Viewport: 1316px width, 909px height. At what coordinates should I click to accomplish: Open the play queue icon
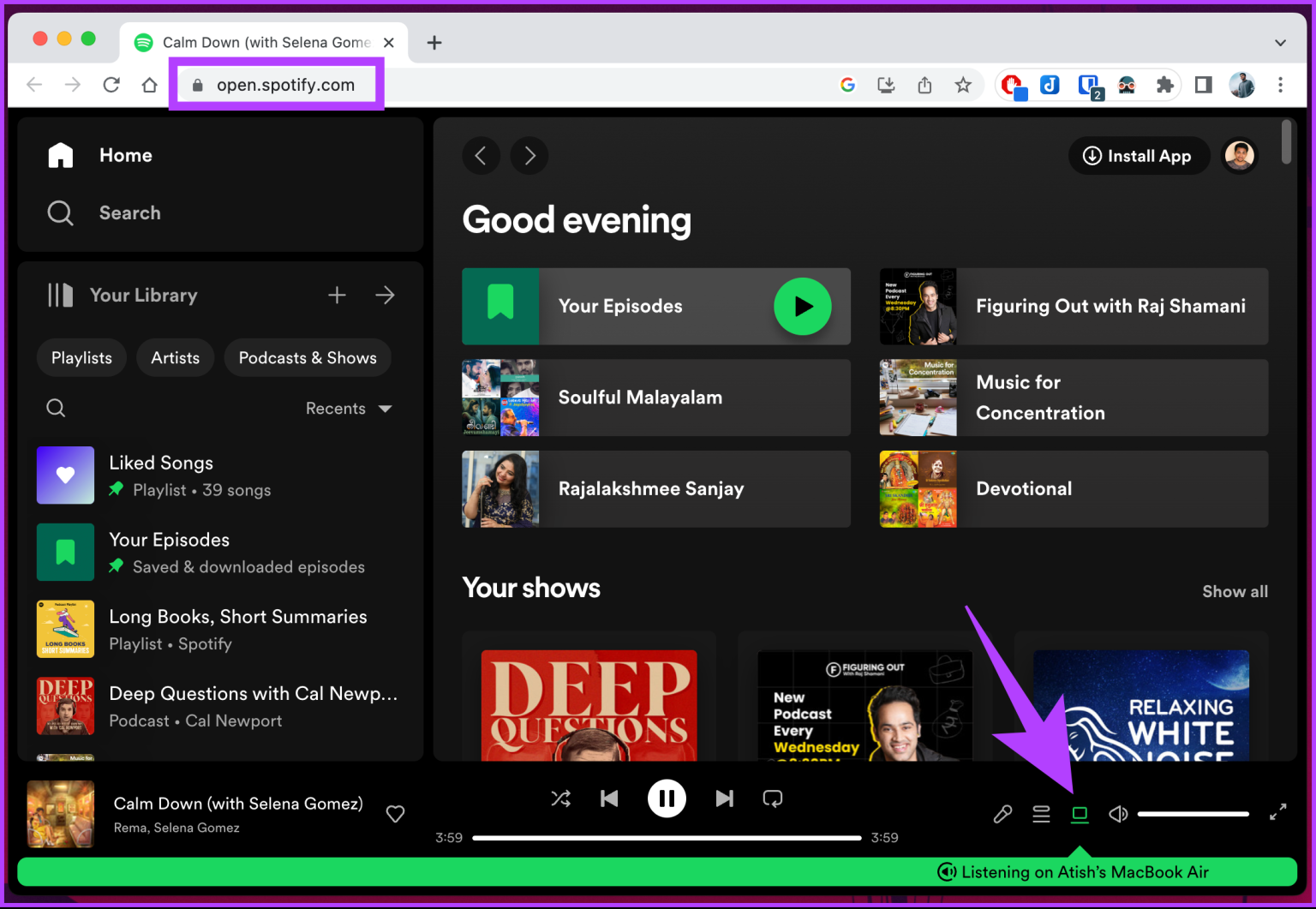click(x=1041, y=814)
